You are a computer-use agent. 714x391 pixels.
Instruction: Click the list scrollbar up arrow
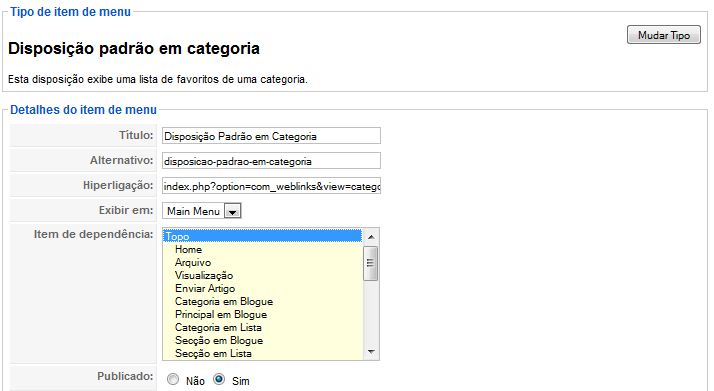click(371, 237)
